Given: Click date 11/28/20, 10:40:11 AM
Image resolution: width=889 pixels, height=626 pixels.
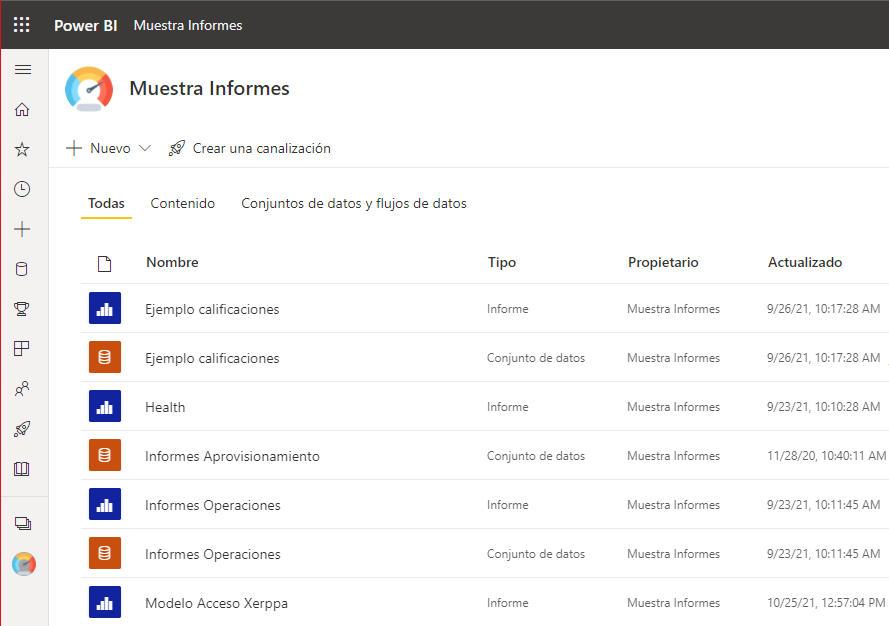Looking at the screenshot, I should (826, 456).
